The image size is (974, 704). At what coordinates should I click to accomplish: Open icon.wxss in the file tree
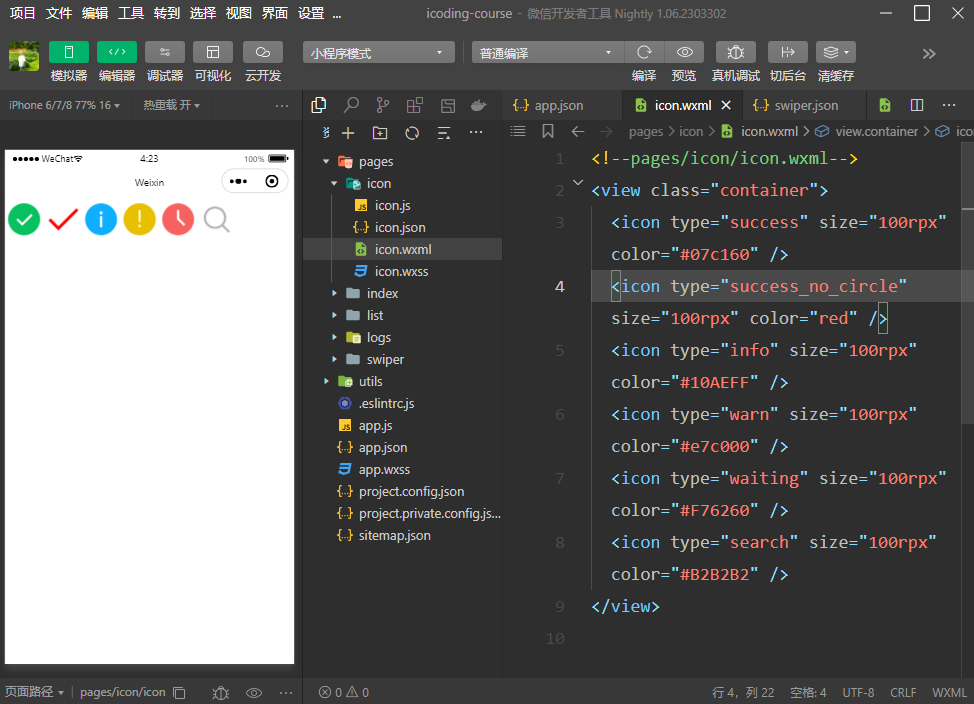401,272
